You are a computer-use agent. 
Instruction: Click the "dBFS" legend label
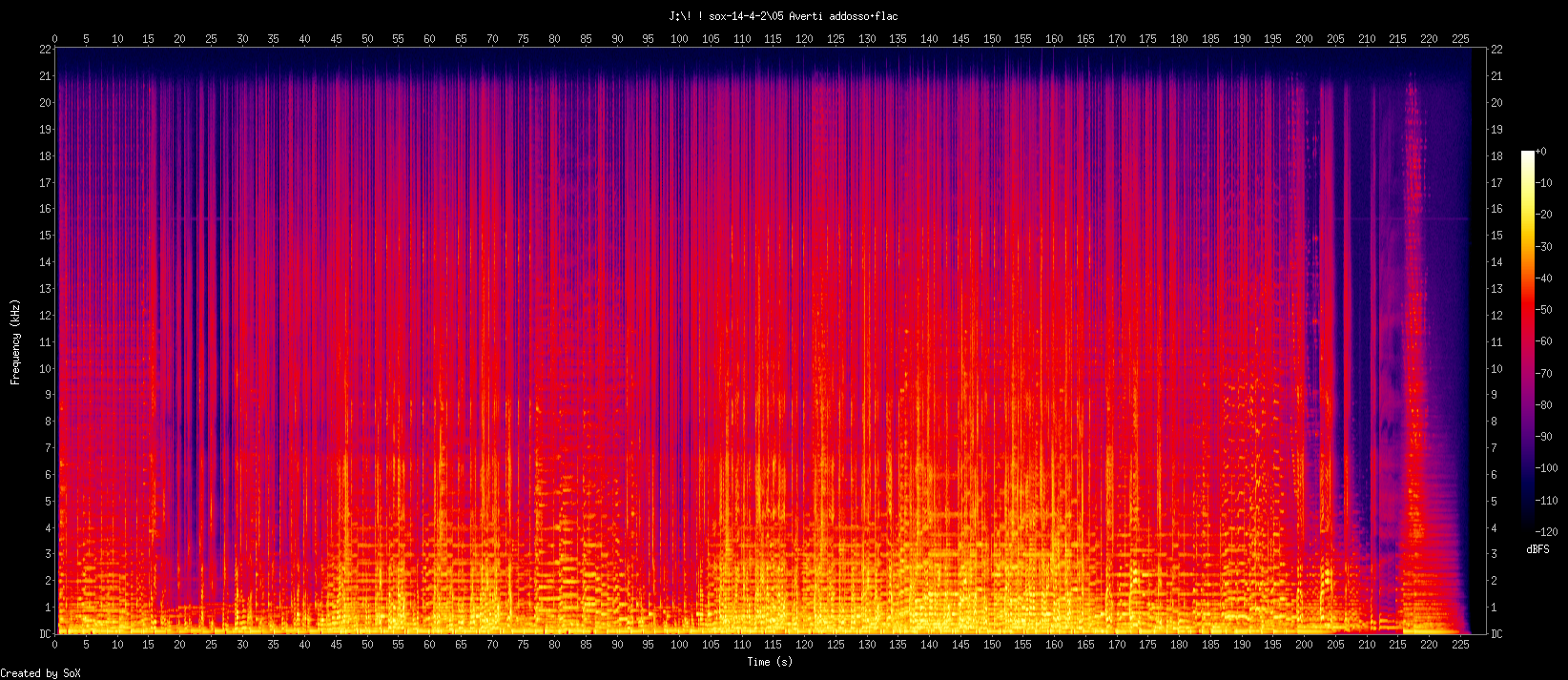pos(1537,550)
